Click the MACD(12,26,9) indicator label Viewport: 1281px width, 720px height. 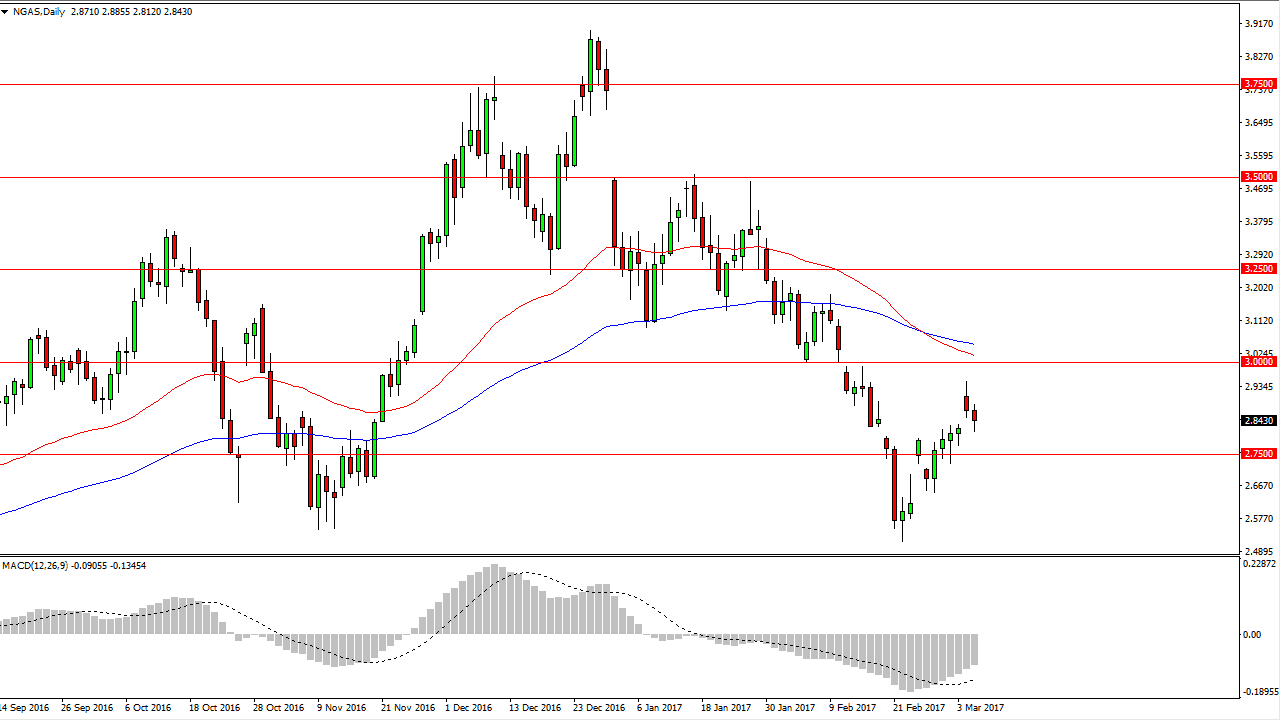coord(35,565)
